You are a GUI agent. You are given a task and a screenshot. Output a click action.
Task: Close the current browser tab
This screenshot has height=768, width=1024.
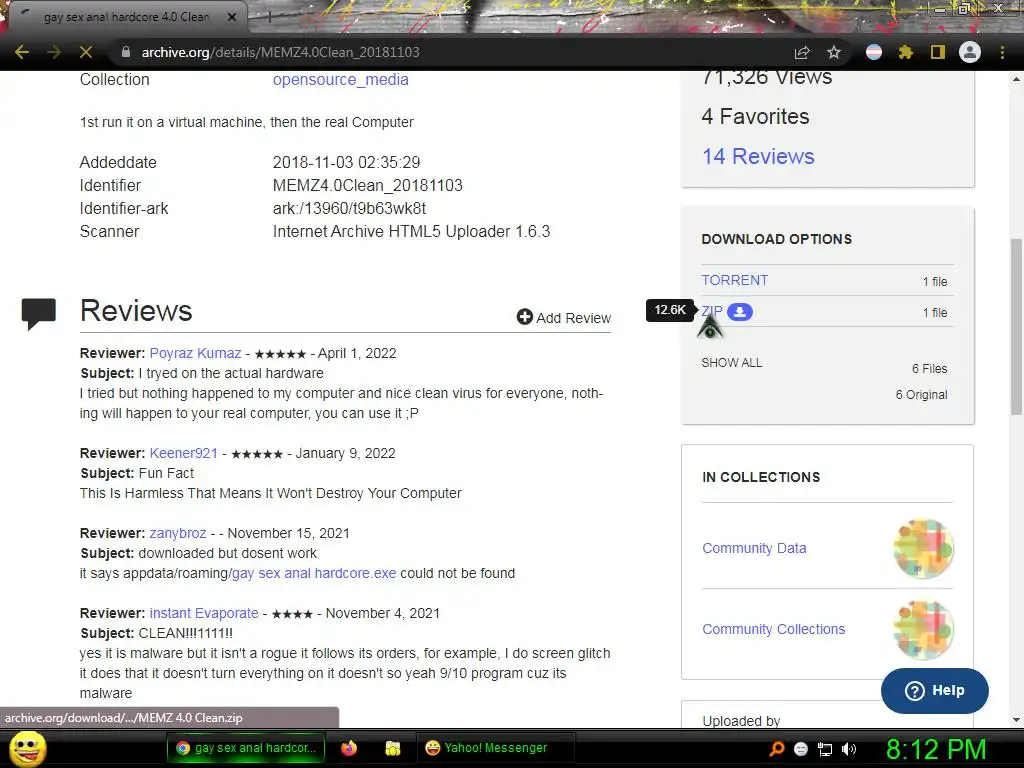pos(232,17)
